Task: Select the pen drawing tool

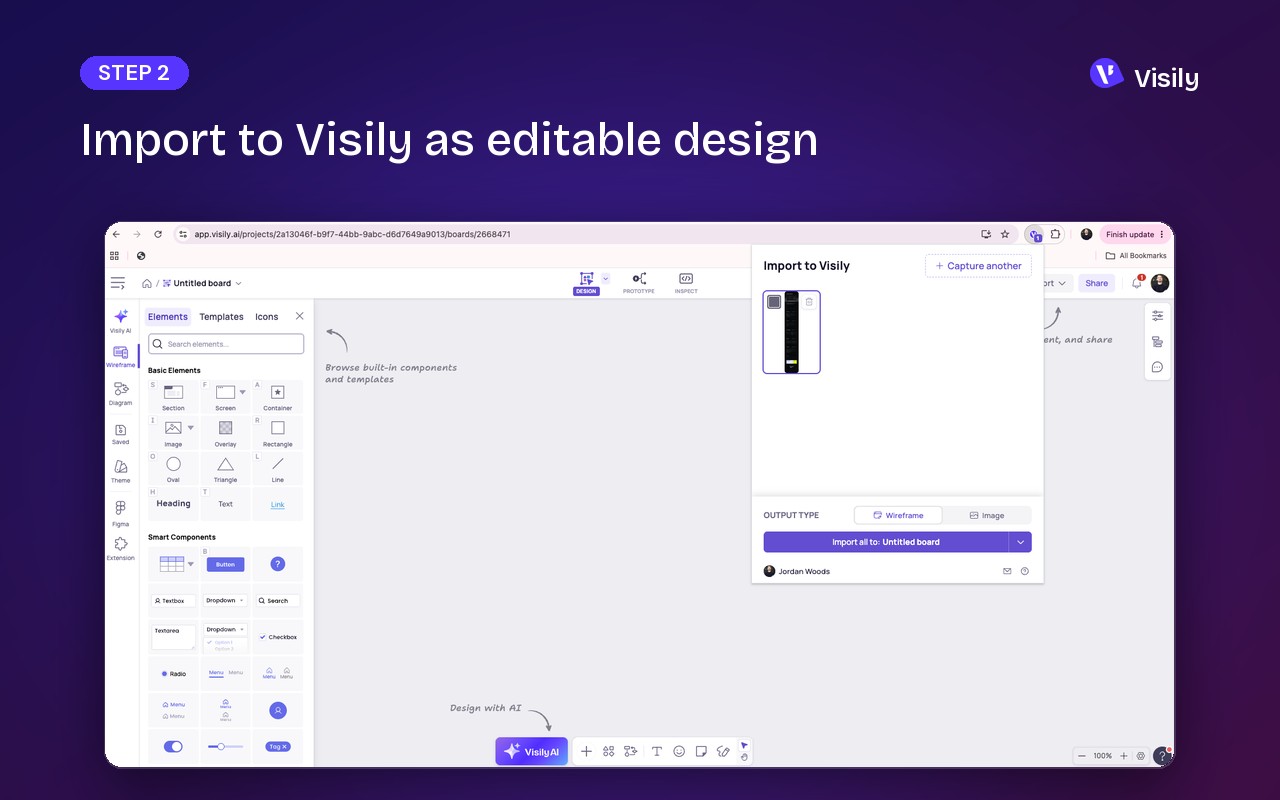Action: click(x=723, y=751)
